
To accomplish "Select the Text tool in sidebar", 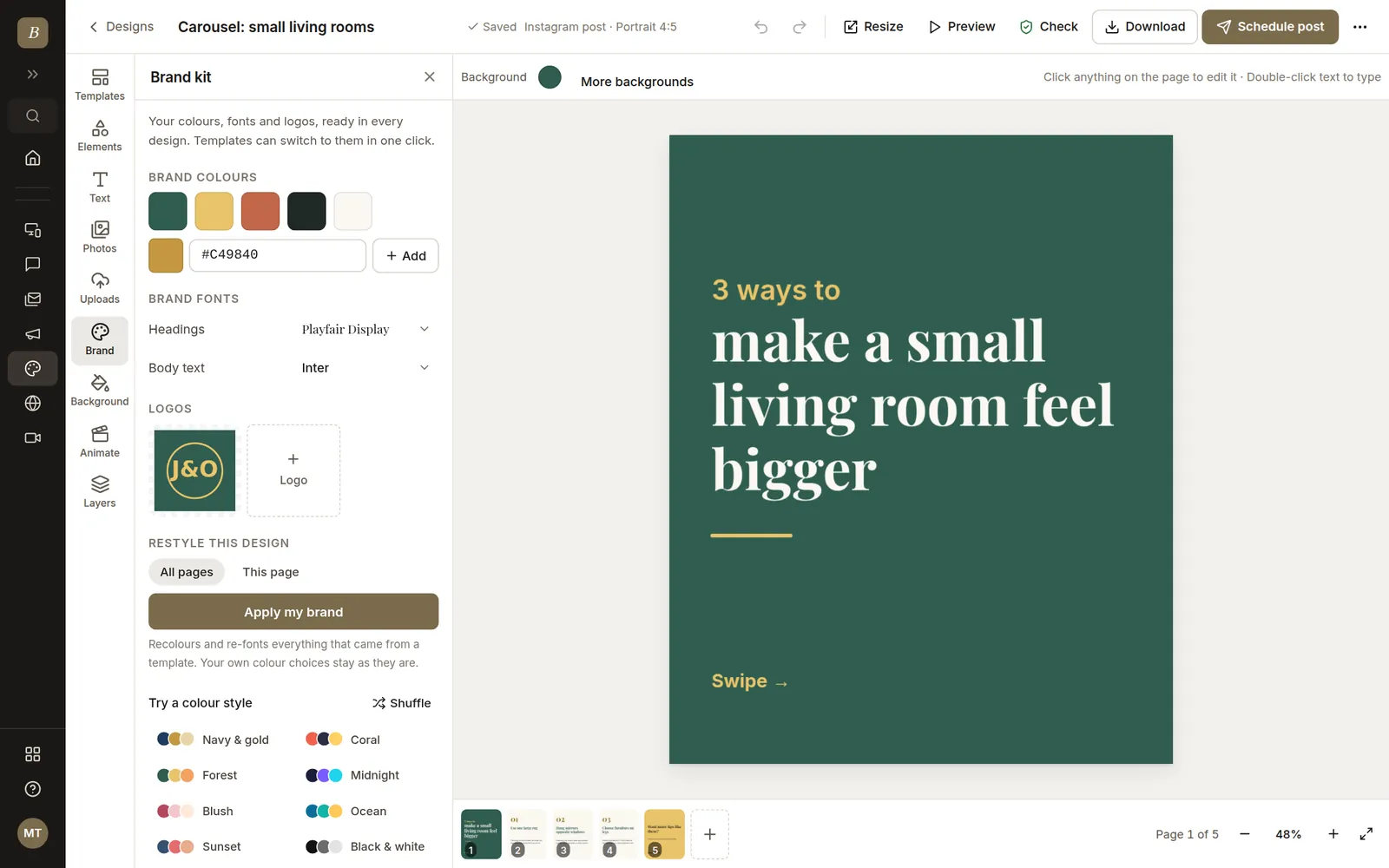I will pyautogui.click(x=100, y=187).
